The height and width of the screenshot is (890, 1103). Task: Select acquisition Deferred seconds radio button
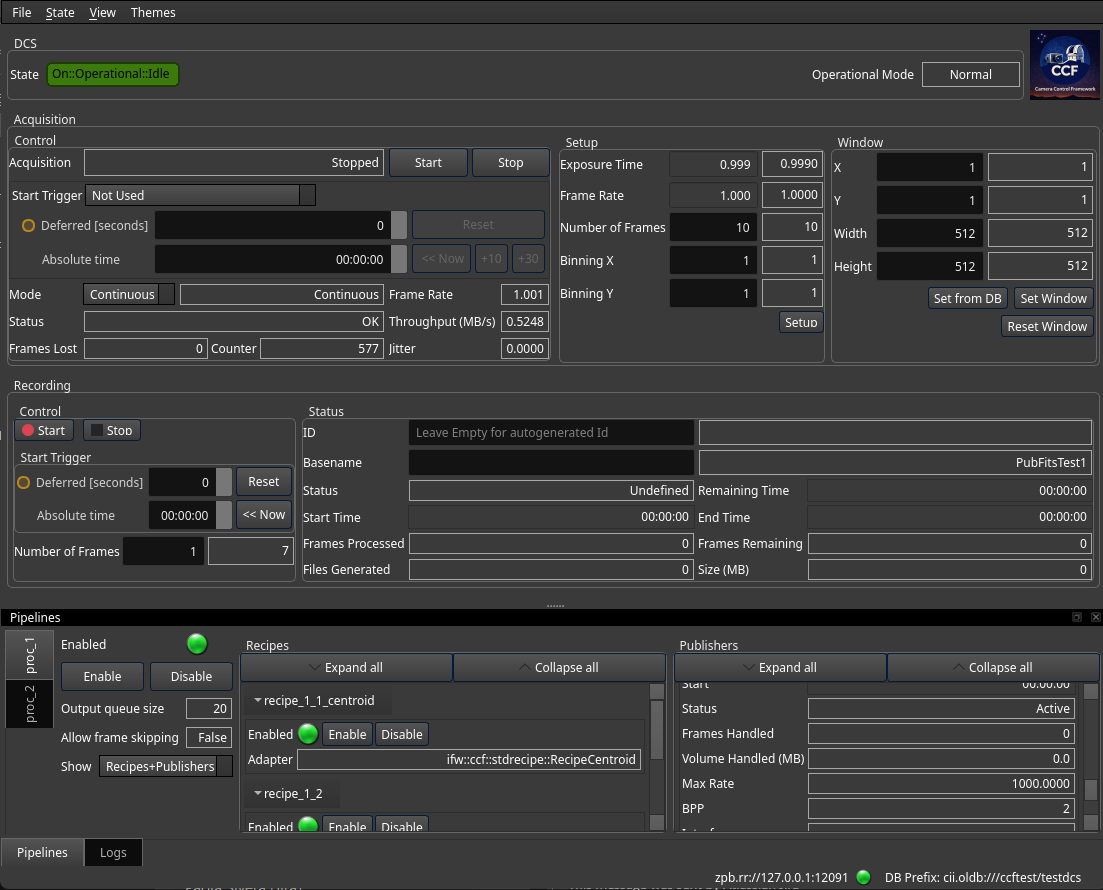coord(28,226)
